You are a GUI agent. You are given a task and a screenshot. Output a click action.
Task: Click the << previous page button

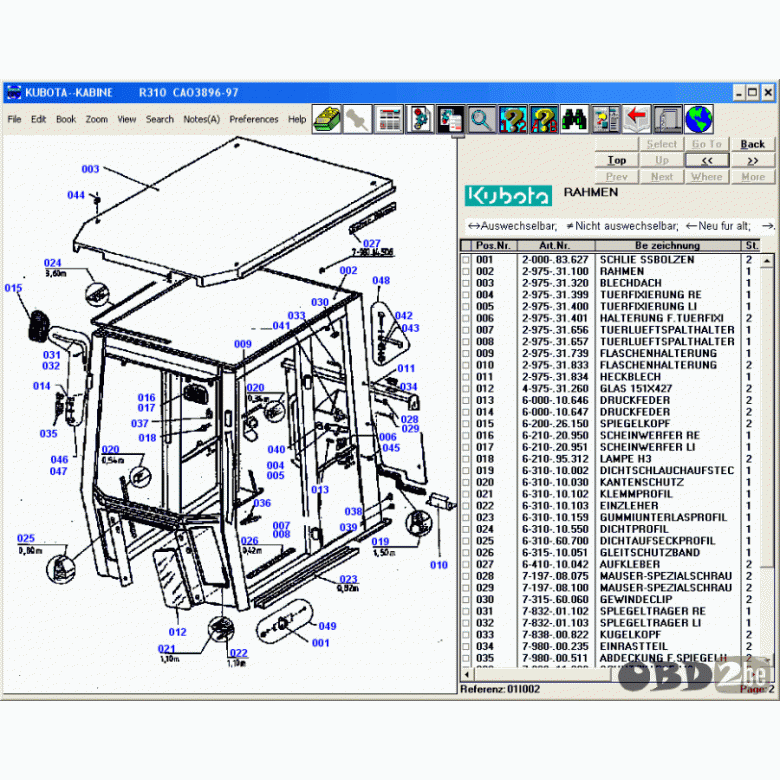click(707, 160)
